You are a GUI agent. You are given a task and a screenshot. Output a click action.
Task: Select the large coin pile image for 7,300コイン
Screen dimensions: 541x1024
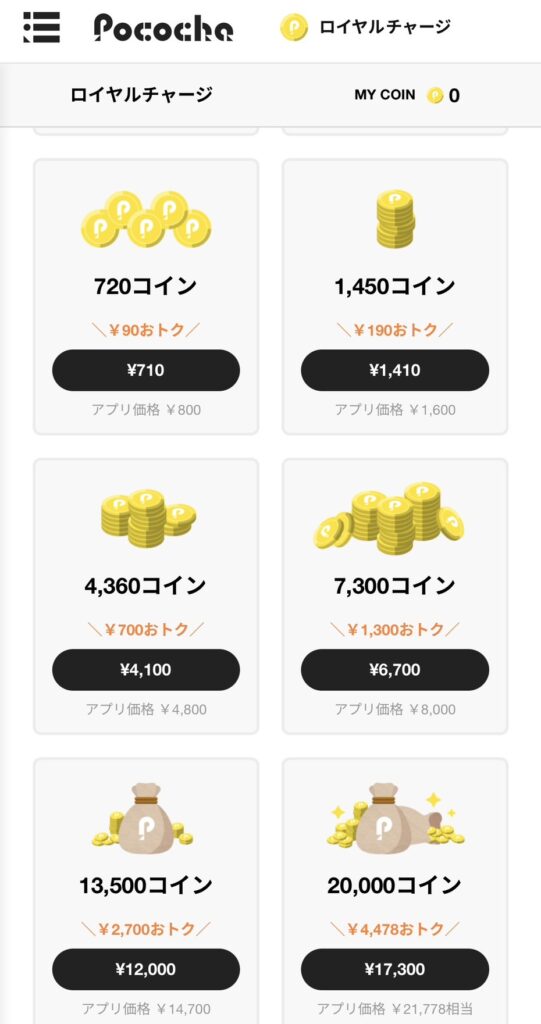point(389,517)
